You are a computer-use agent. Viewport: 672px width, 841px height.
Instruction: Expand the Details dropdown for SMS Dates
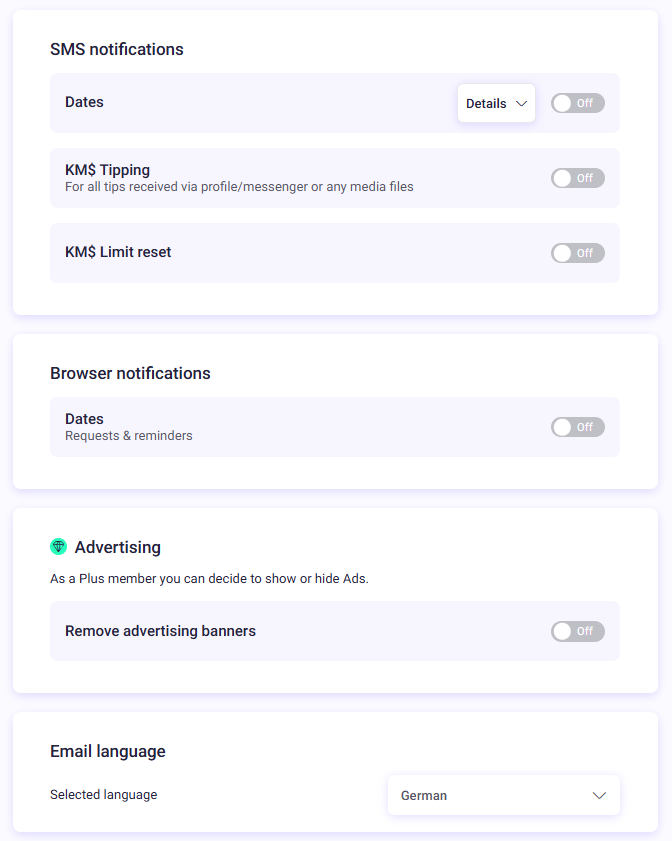496,103
